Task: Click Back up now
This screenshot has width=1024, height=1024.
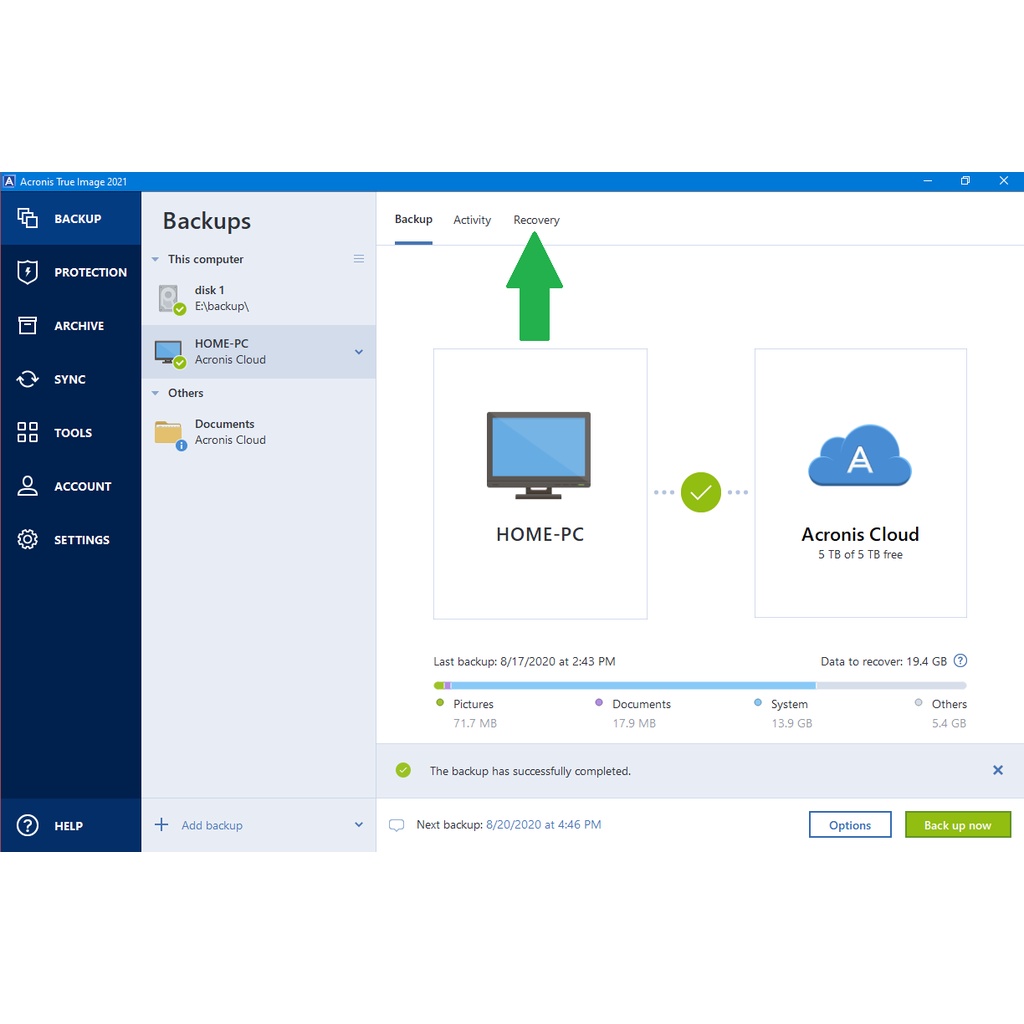Action: pos(957,825)
